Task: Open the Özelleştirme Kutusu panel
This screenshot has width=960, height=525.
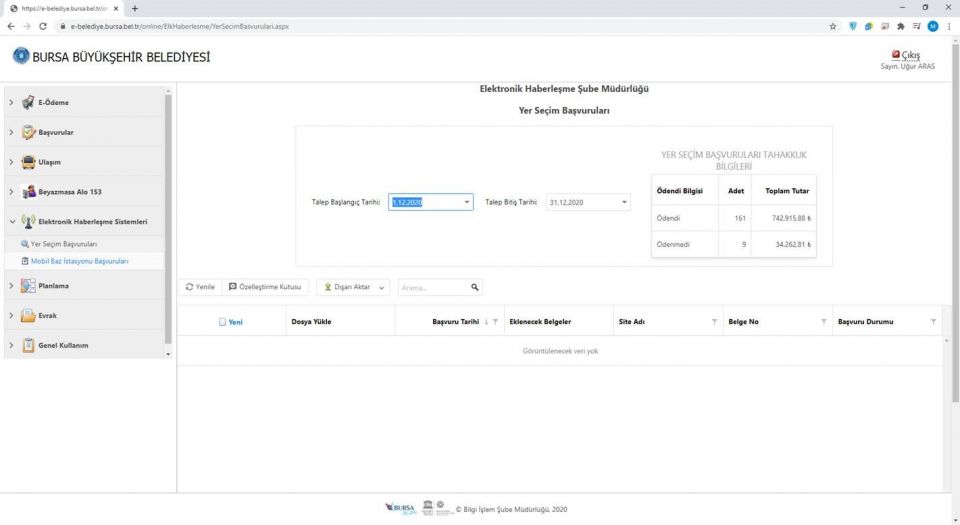Action: tap(265, 287)
